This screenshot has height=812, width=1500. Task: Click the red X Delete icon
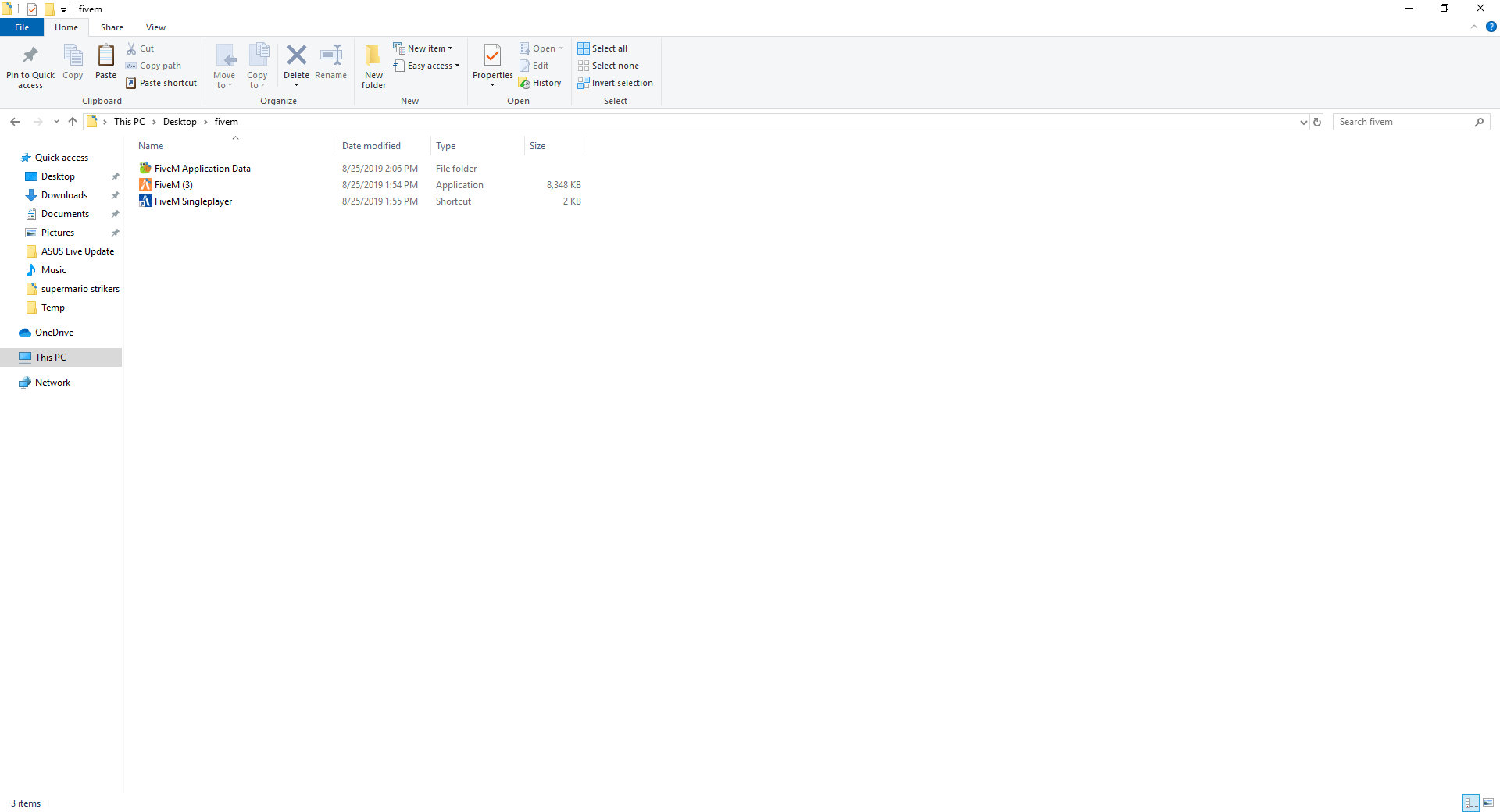(296, 55)
